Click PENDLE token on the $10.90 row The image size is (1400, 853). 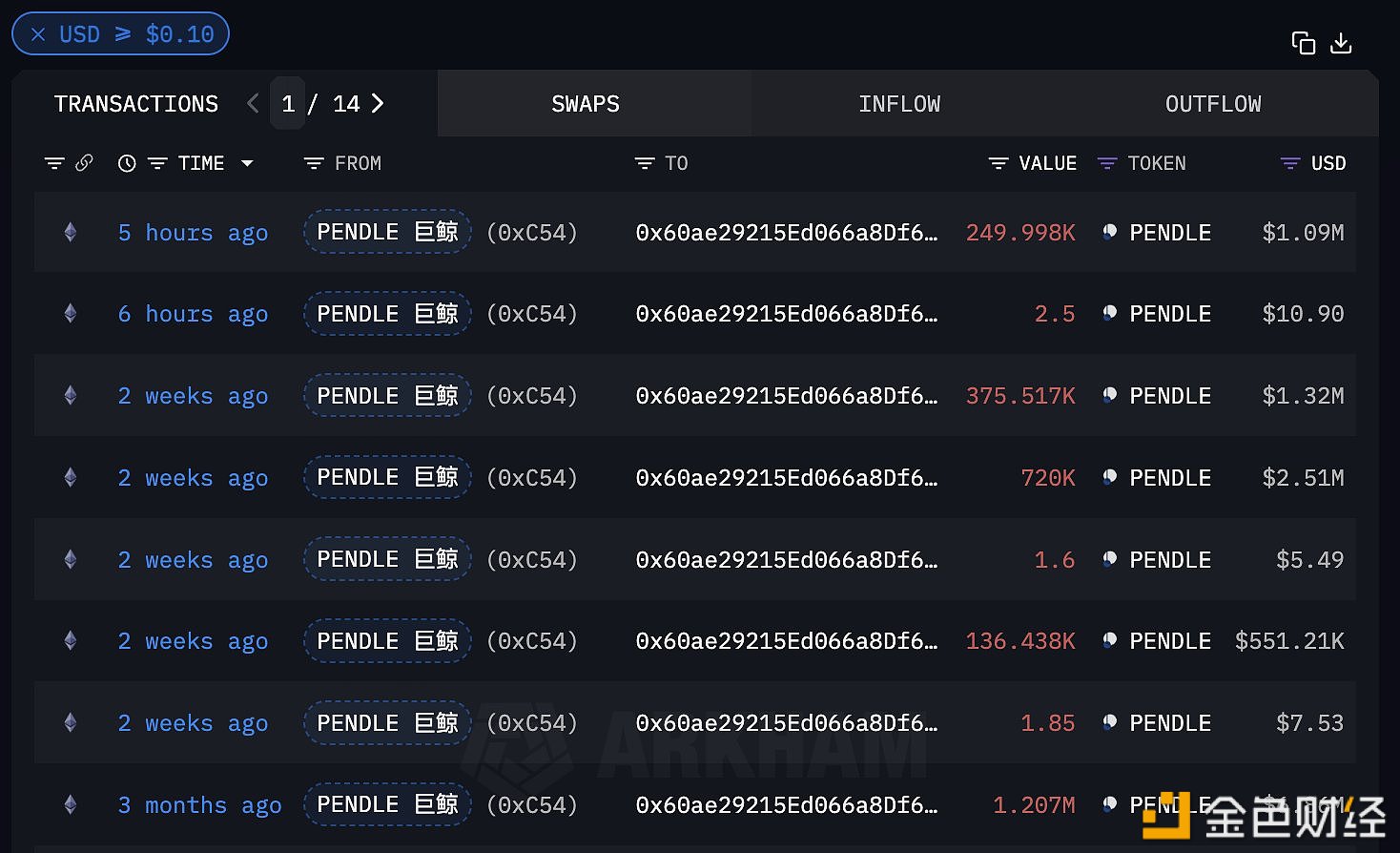[1170, 314]
